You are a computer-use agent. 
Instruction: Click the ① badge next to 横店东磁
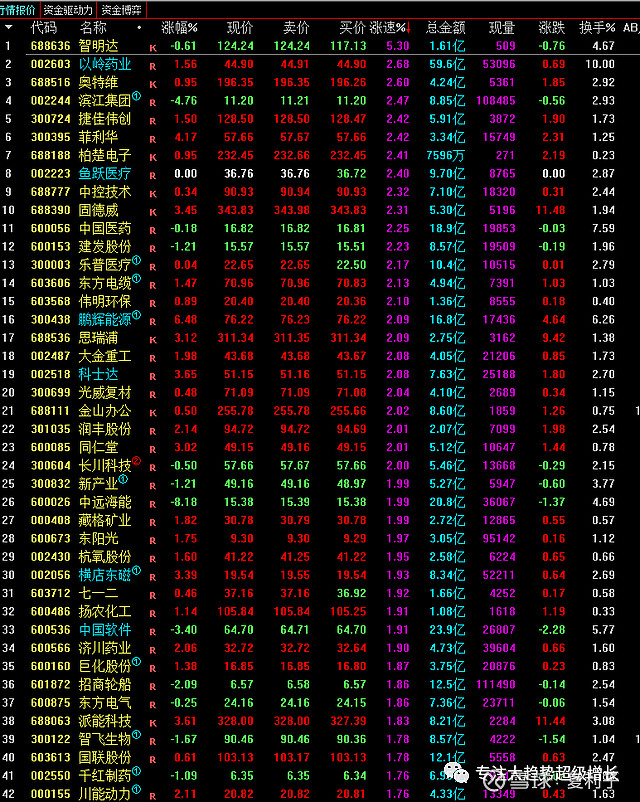[x=136, y=570]
